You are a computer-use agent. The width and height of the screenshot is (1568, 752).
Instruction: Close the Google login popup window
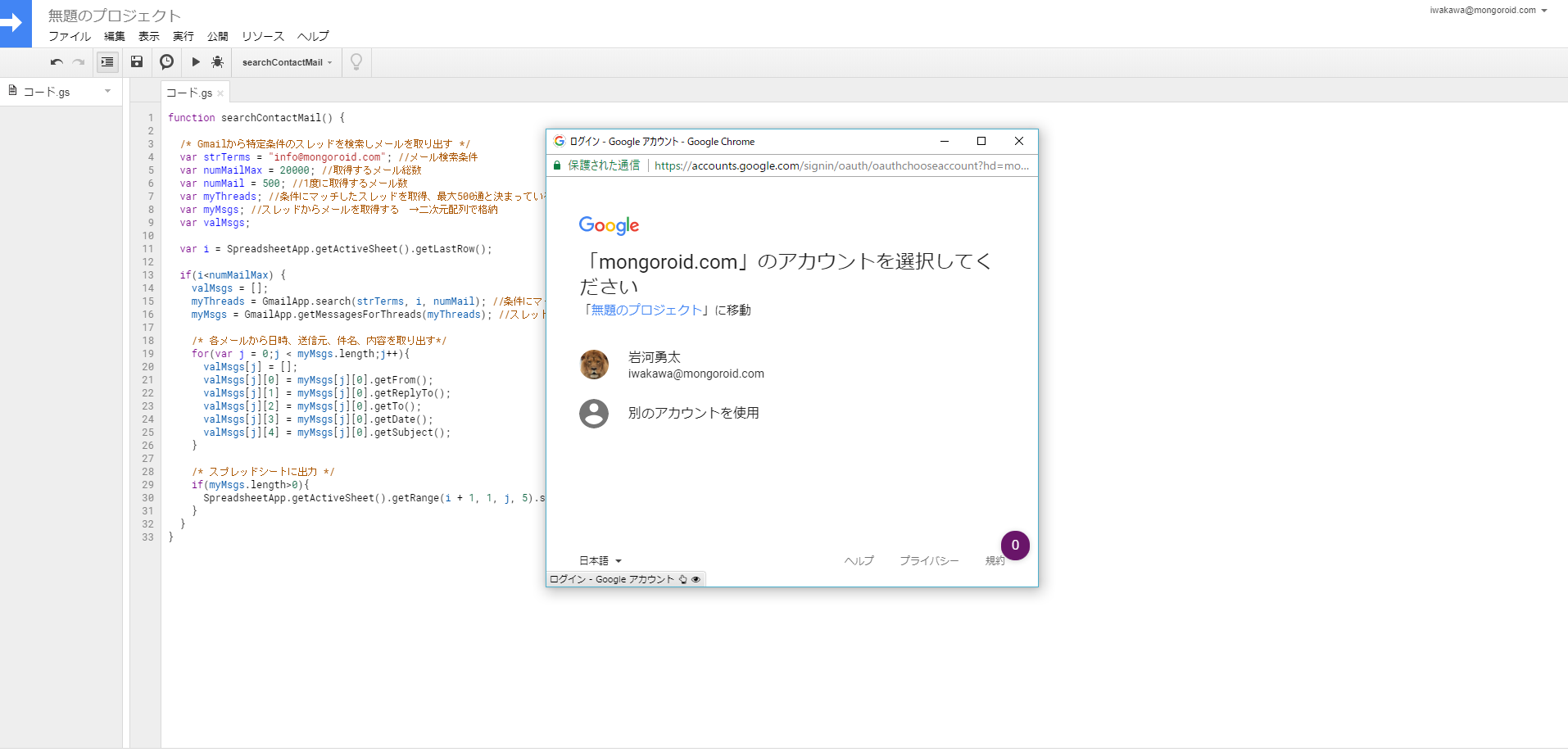(1019, 141)
